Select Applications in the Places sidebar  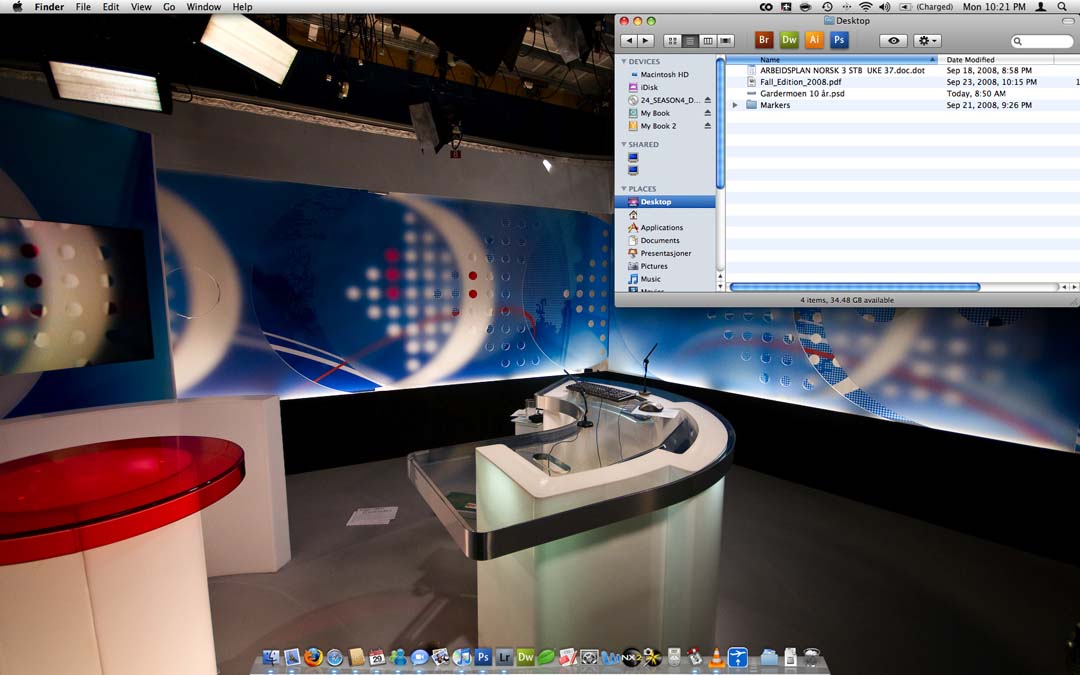click(x=661, y=228)
